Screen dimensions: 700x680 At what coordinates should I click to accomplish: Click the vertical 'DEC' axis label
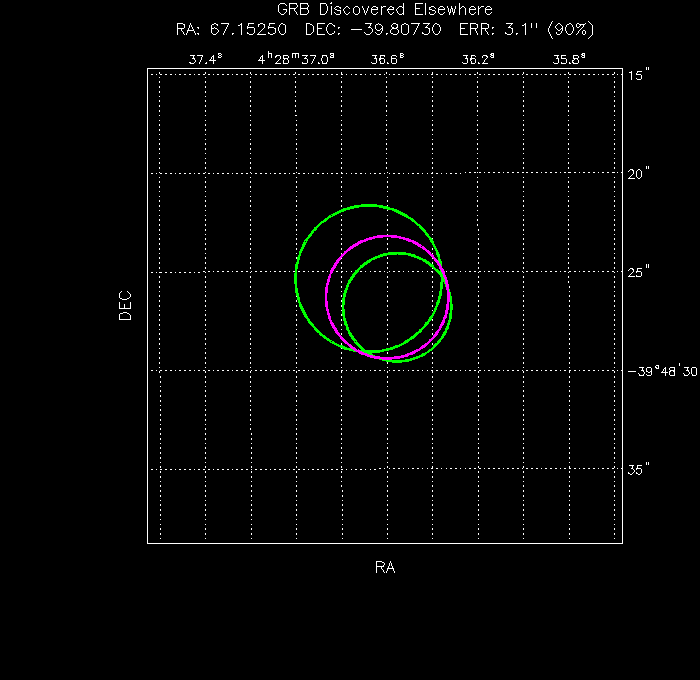coord(125,306)
